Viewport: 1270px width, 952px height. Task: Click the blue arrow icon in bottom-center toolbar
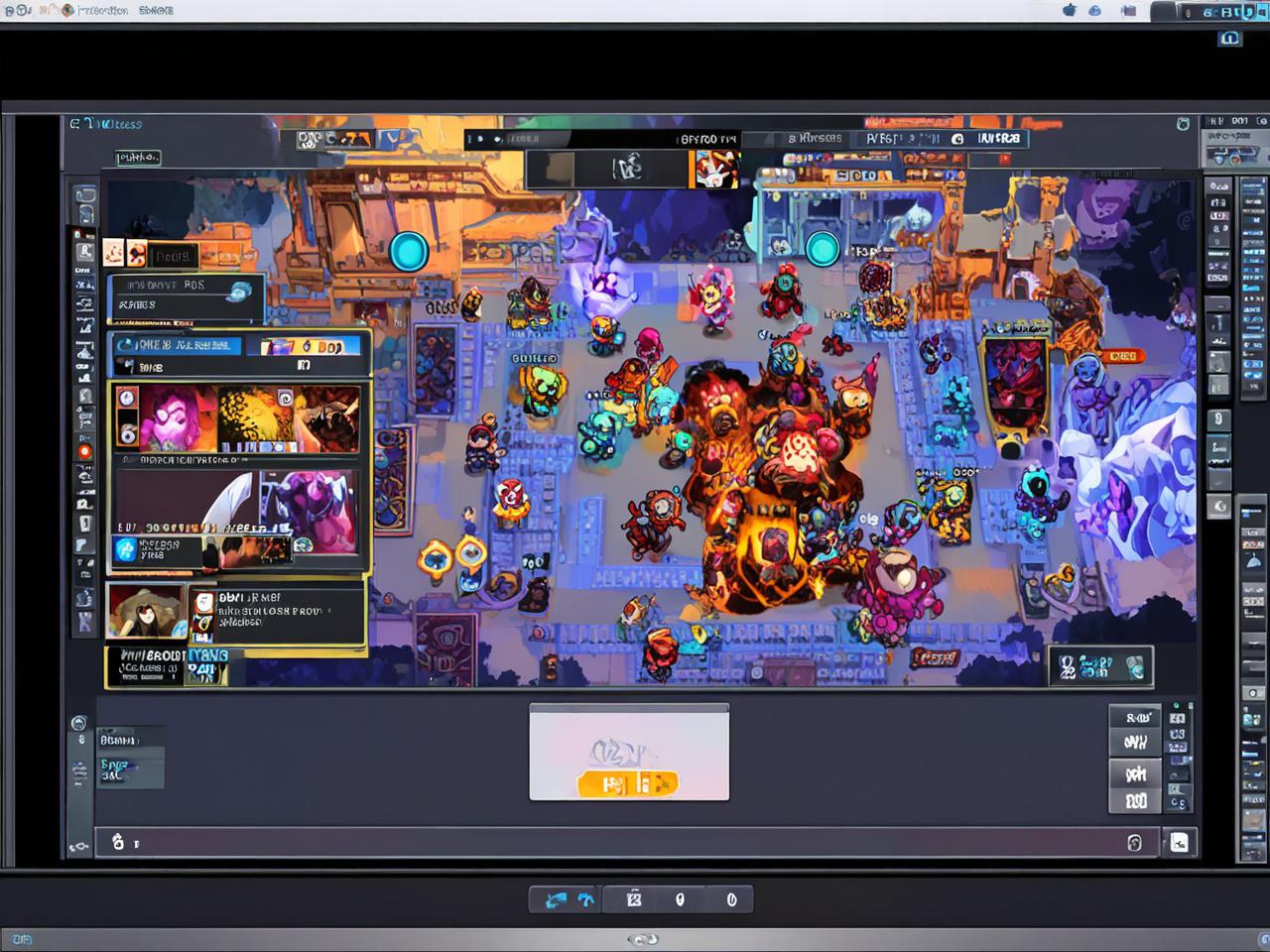556,899
